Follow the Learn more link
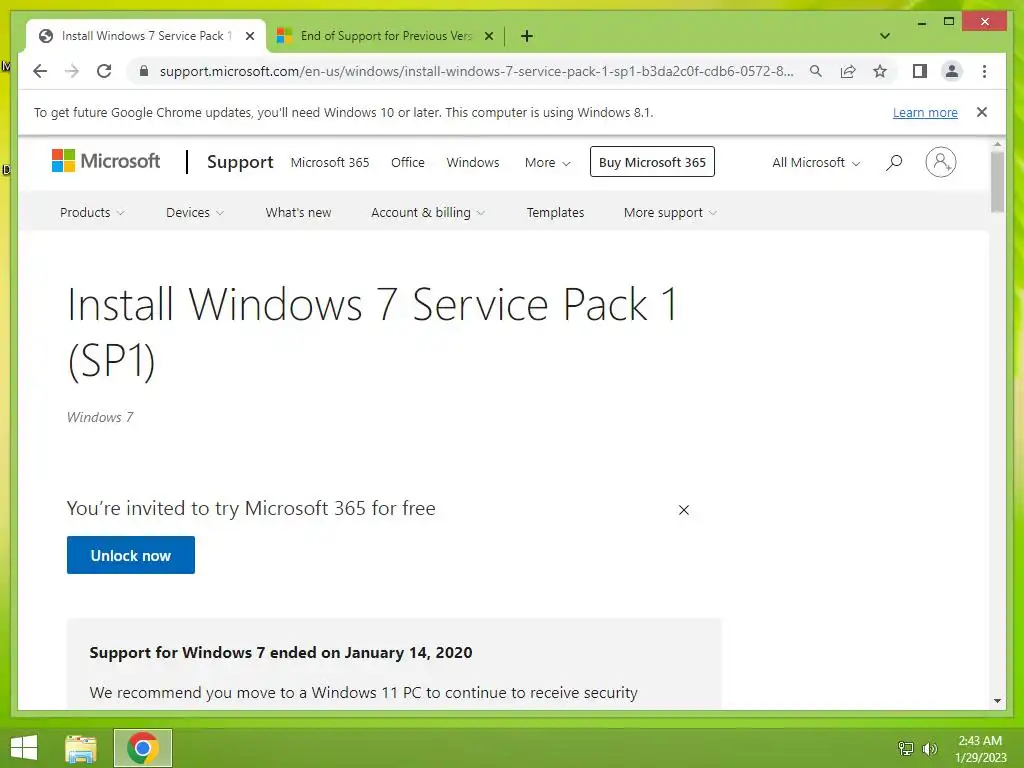Image resolution: width=1024 pixels, height=768 pixels. (925, 112)
